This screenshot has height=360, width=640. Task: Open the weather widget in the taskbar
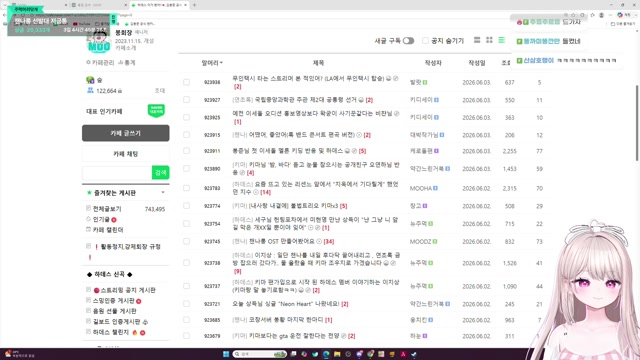tap(18, 354)
